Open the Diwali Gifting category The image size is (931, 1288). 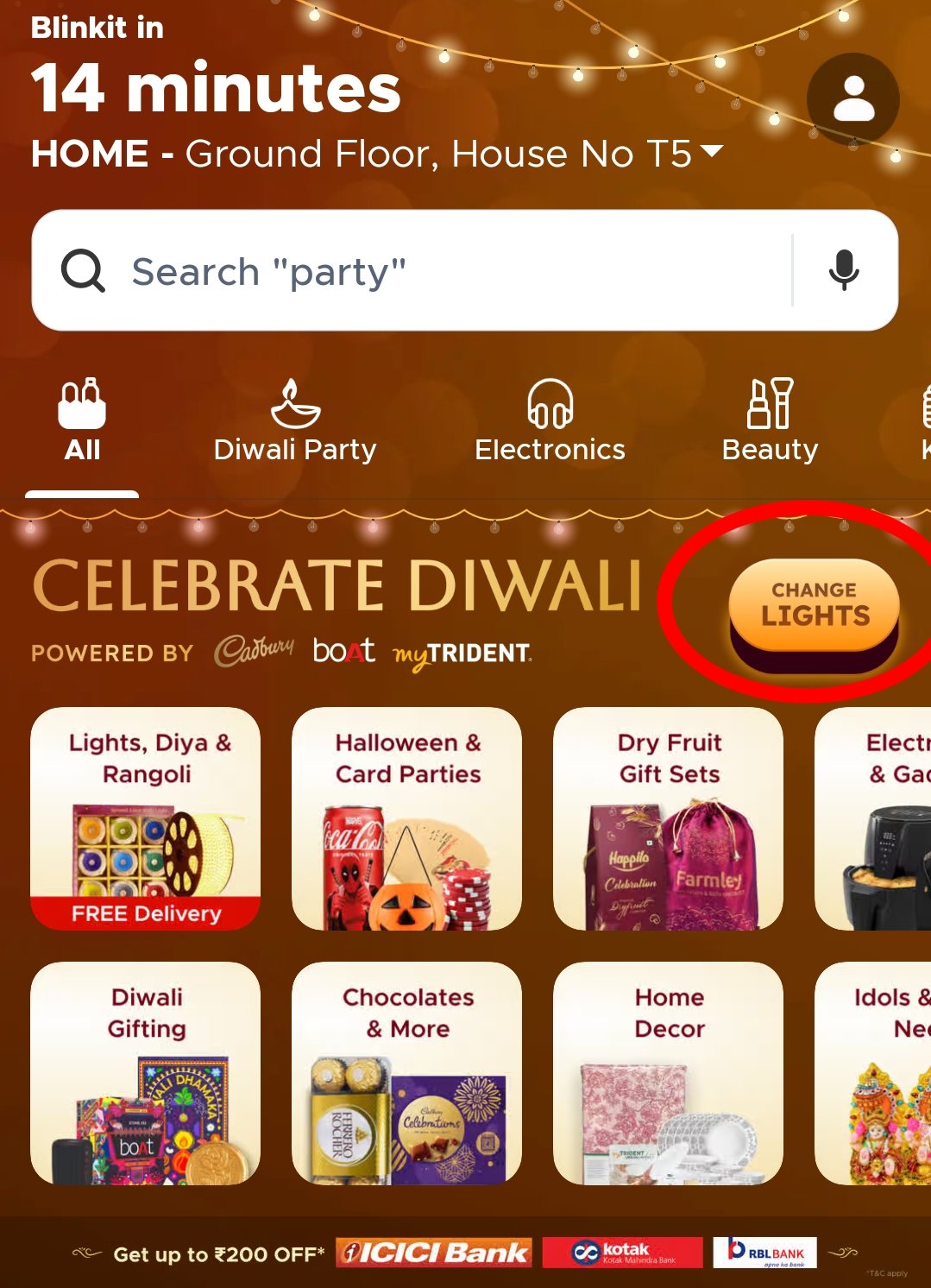146,1073
